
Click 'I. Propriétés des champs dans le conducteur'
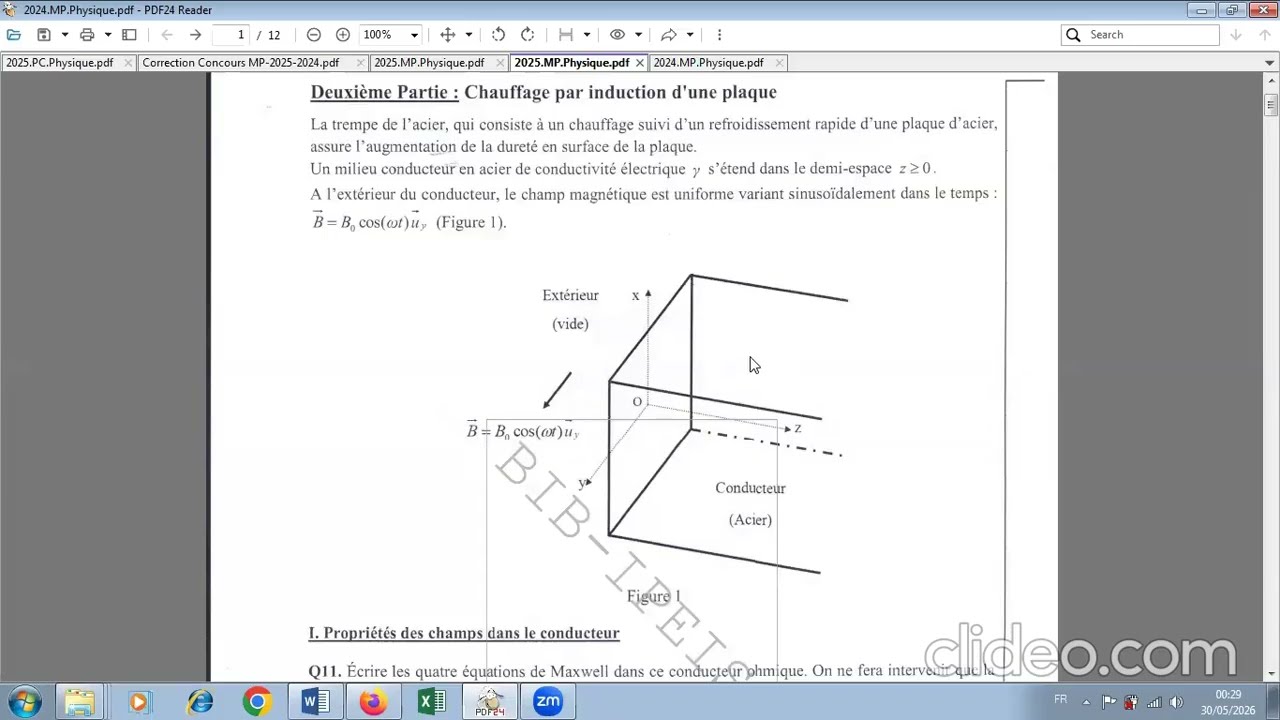coord(464,634)
